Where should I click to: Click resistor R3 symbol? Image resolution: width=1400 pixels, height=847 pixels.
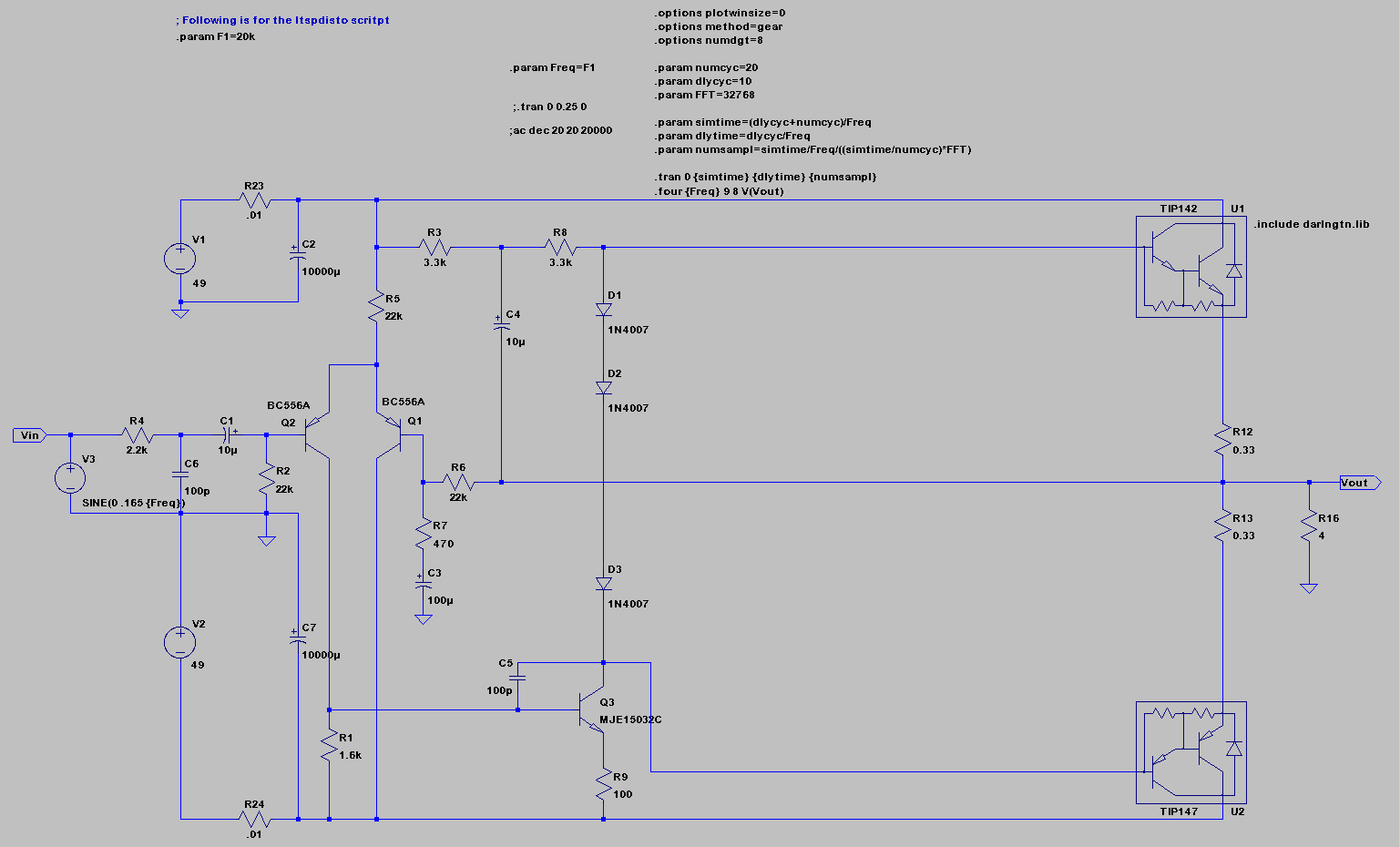[435, 246]
